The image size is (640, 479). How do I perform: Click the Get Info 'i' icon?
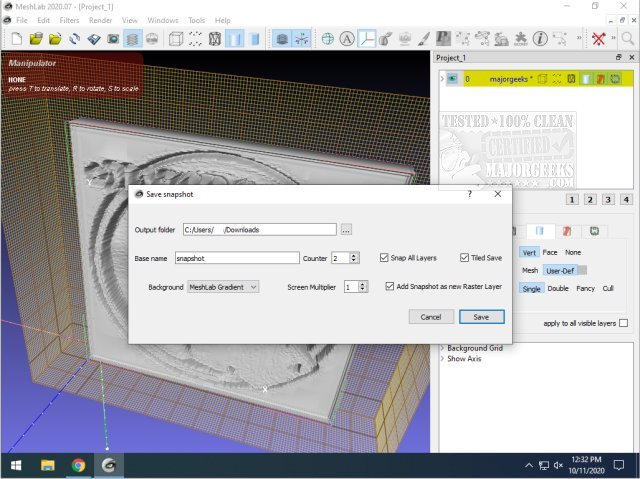539,39
